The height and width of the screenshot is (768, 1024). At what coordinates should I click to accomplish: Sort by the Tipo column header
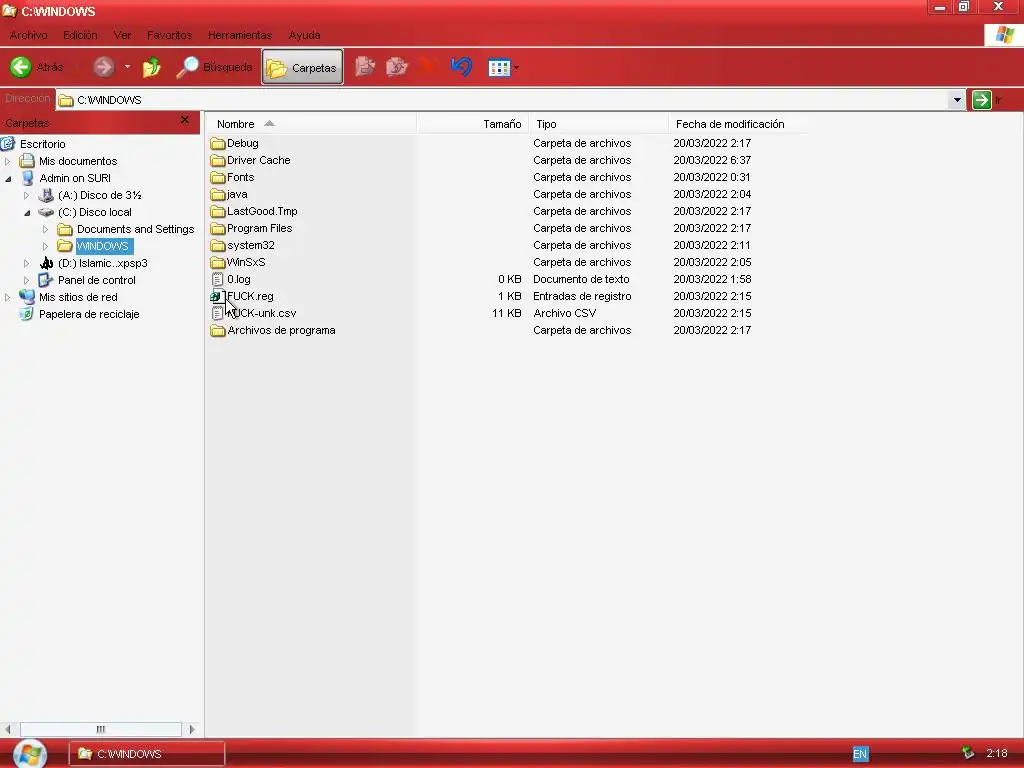click(598, 124)
